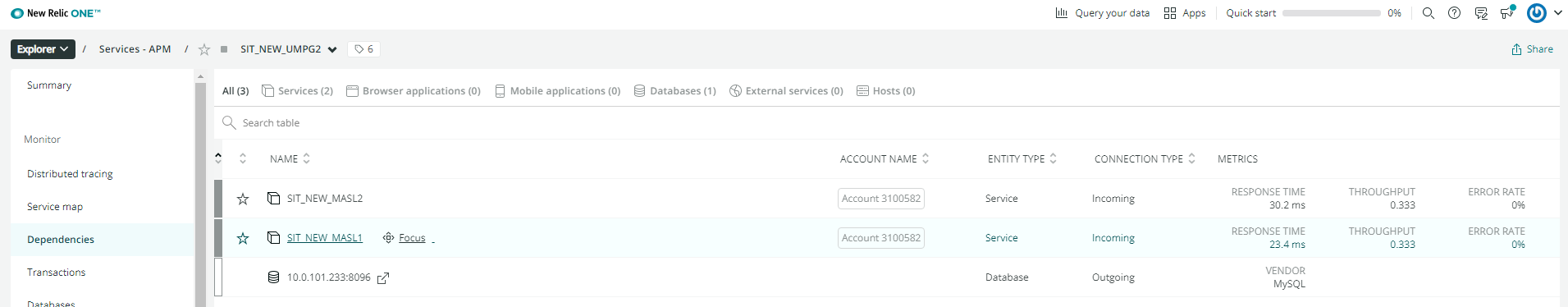Click the tags icon showing 6
This screenshot has height=307, width=1568.
364,49
